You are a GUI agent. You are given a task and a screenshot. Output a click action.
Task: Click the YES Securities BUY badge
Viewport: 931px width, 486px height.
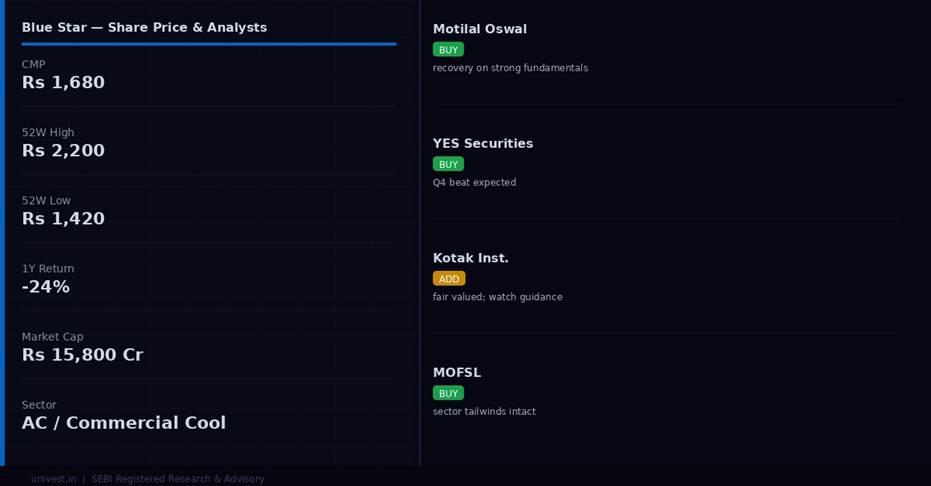click(x=448, y=164)
